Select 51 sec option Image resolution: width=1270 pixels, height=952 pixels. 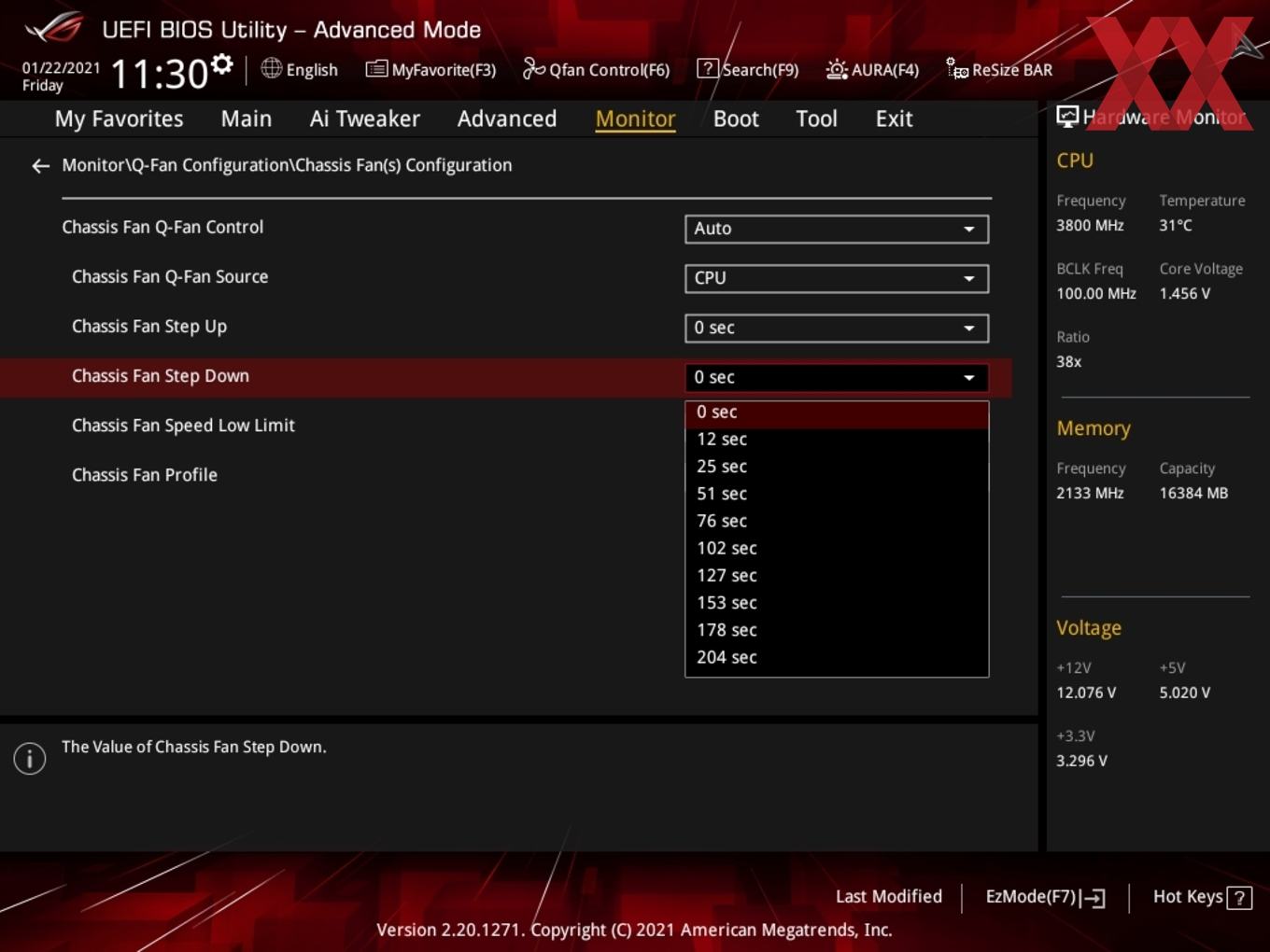point(837,494)
